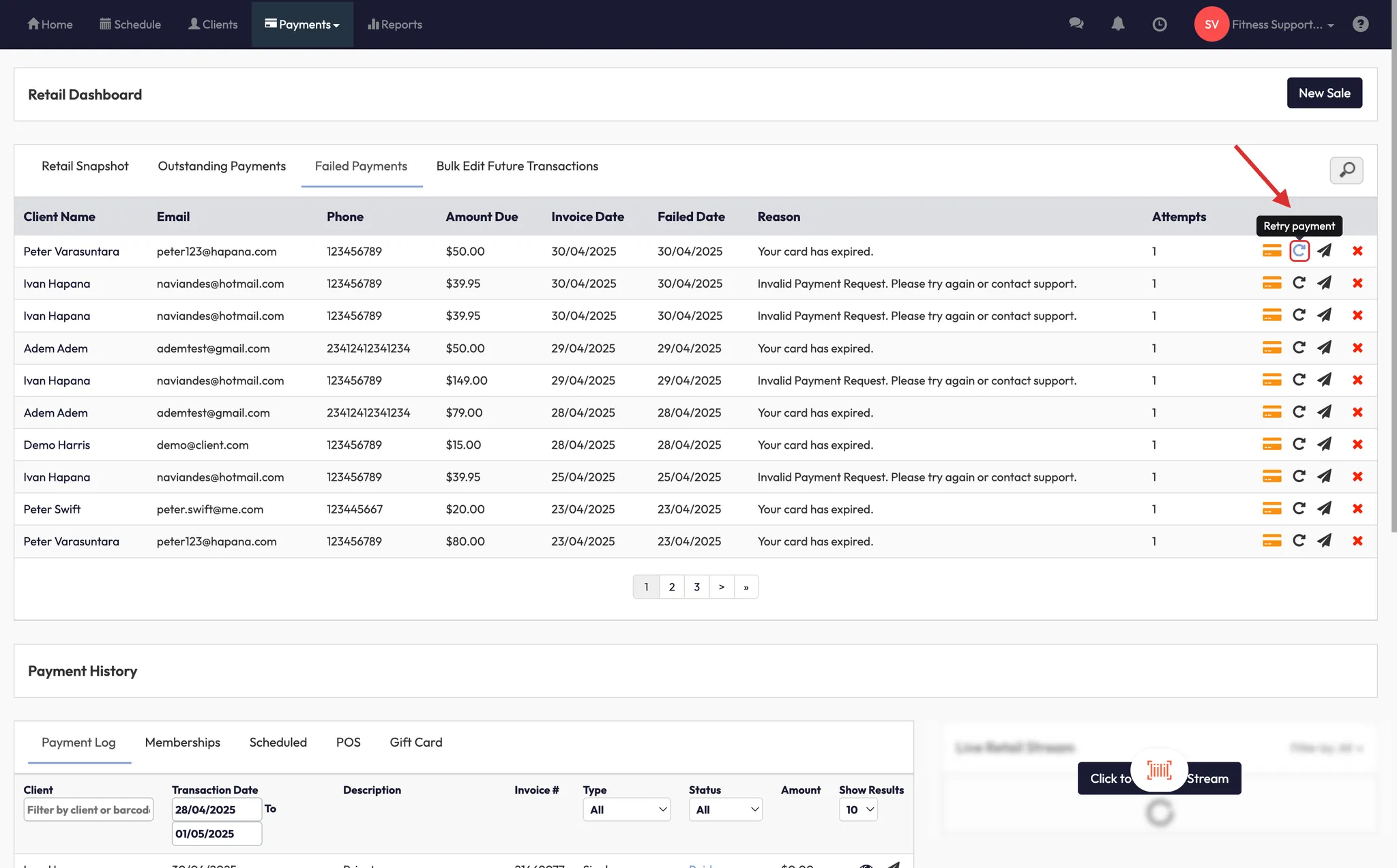The width and height of the screenshot is (1397, 868).
Task: Open the search magnifier in failed payments
Action: [1346, 170]
